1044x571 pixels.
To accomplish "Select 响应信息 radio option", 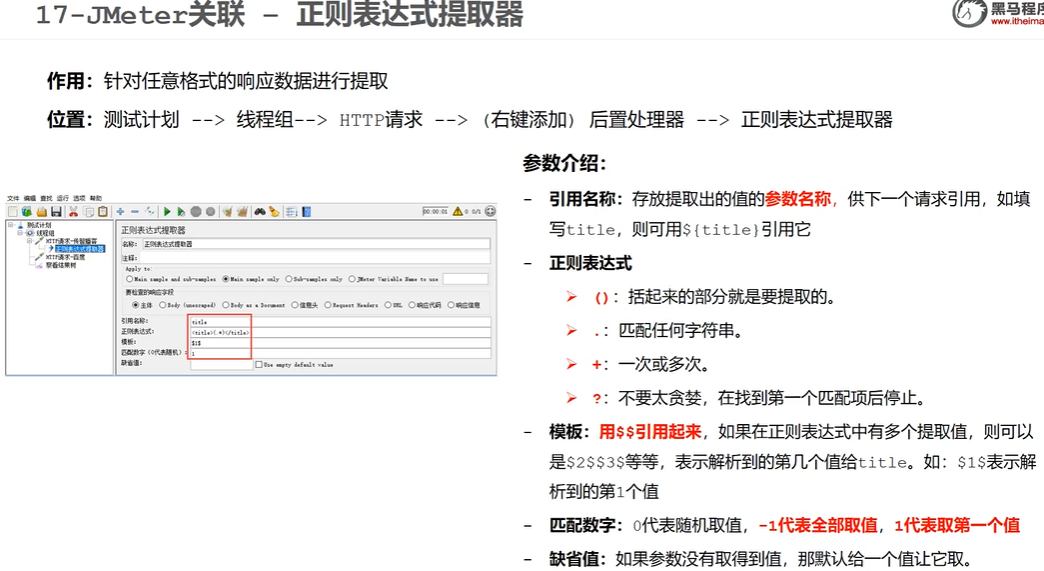I will (x=451, y=305).
